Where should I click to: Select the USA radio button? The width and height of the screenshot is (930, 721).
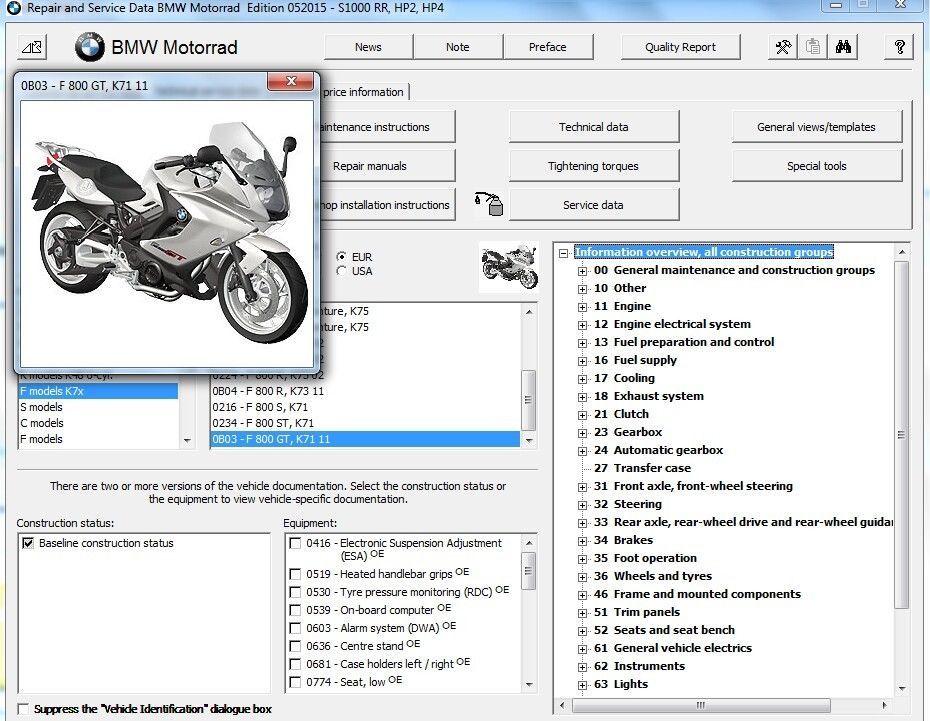[341, 271]
